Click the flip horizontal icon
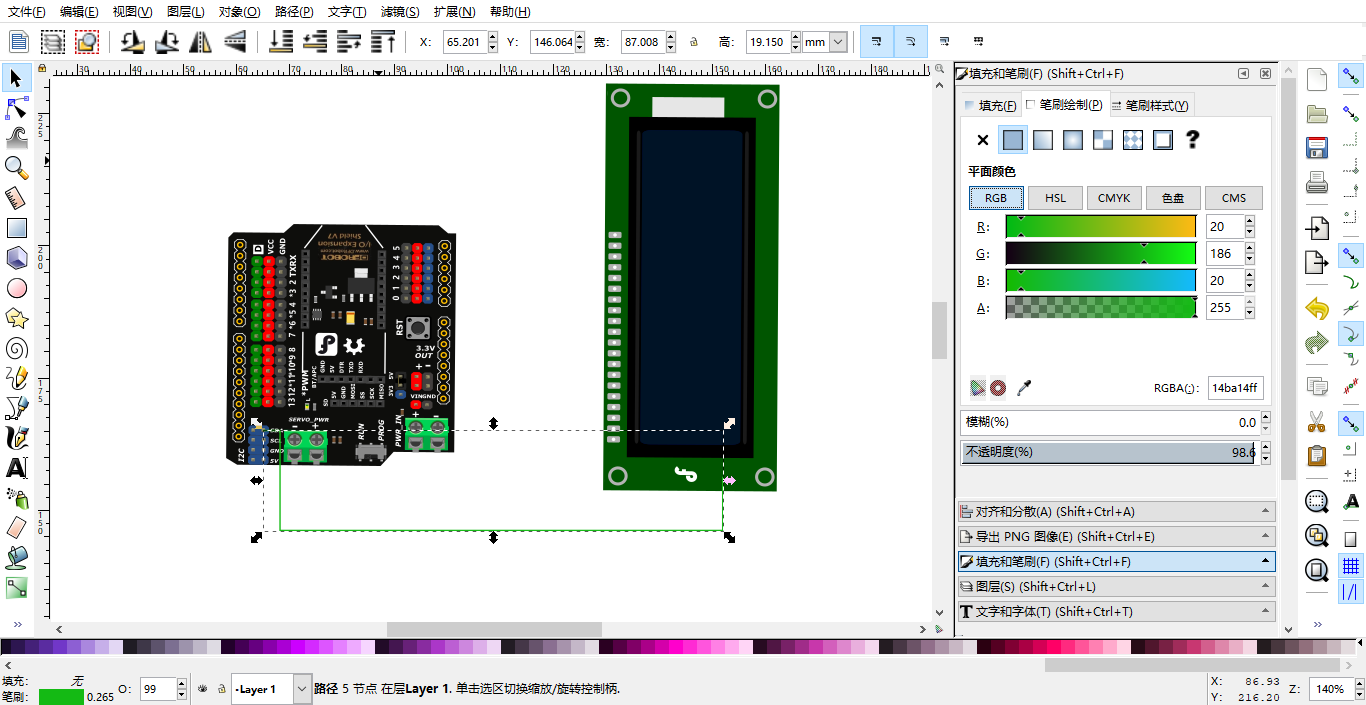 point(201,42)
